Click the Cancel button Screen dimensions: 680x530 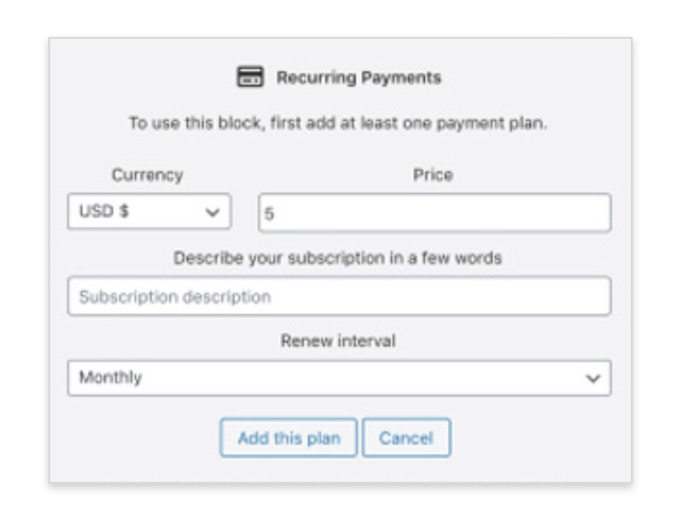[x=406, y=438]
